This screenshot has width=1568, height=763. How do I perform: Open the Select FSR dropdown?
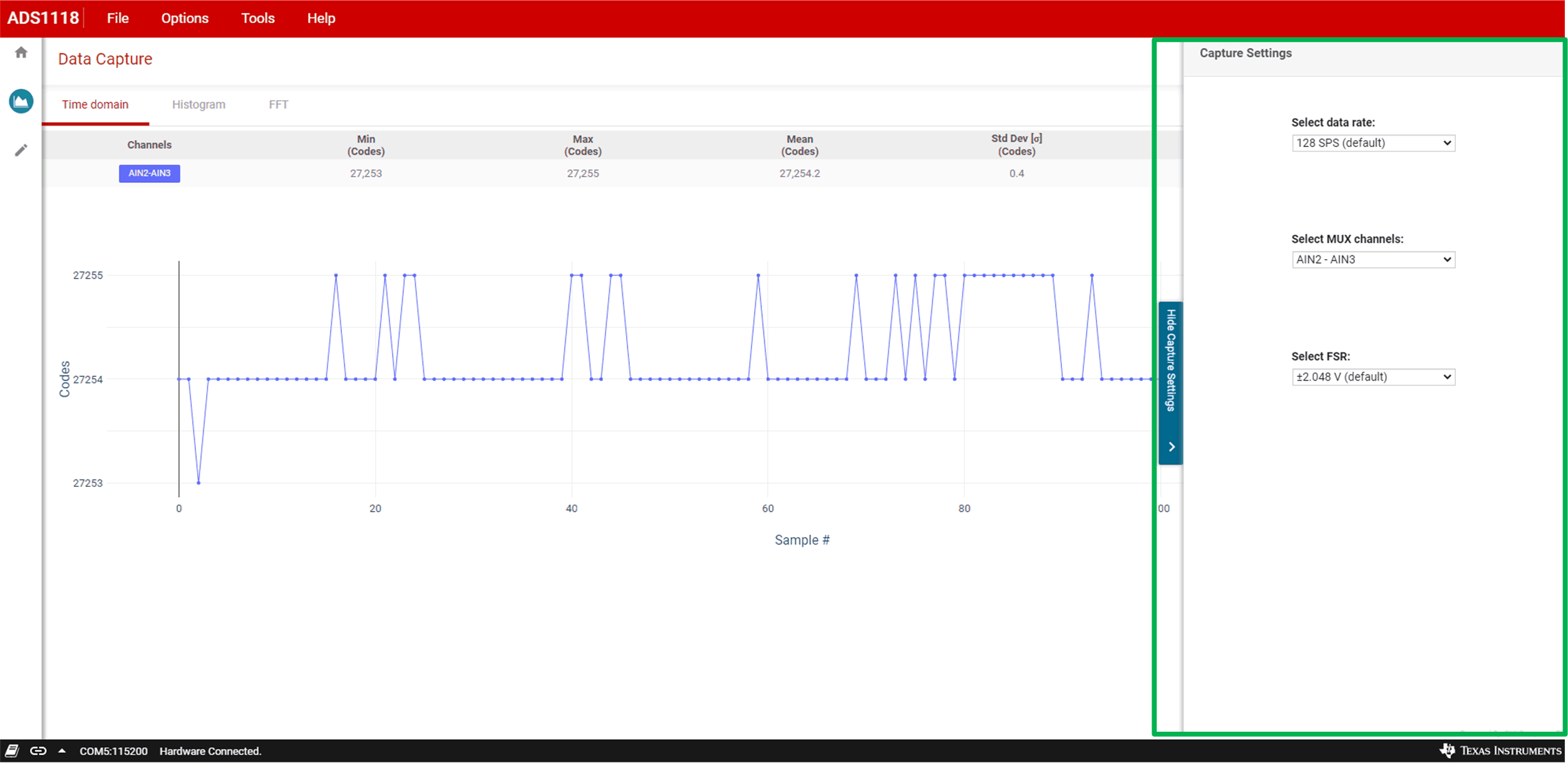1373,377
